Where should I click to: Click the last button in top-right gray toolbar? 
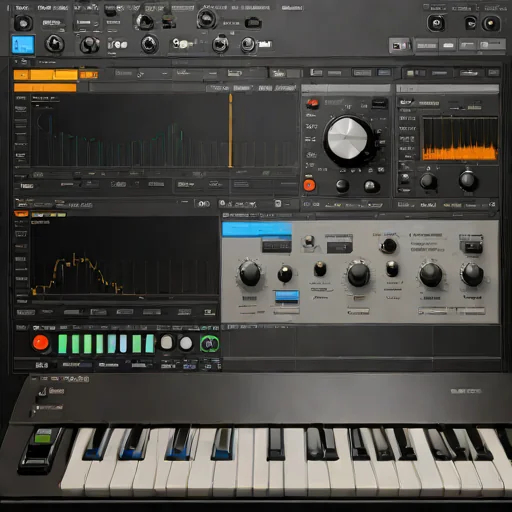coord(493,45)
